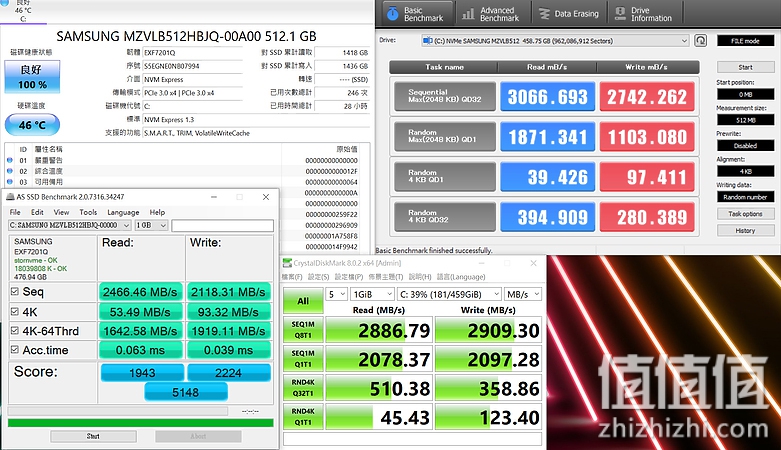Open 設定檔(P) menu in CrystalDiskMark

pyautogui.click(x=349, y=277)
